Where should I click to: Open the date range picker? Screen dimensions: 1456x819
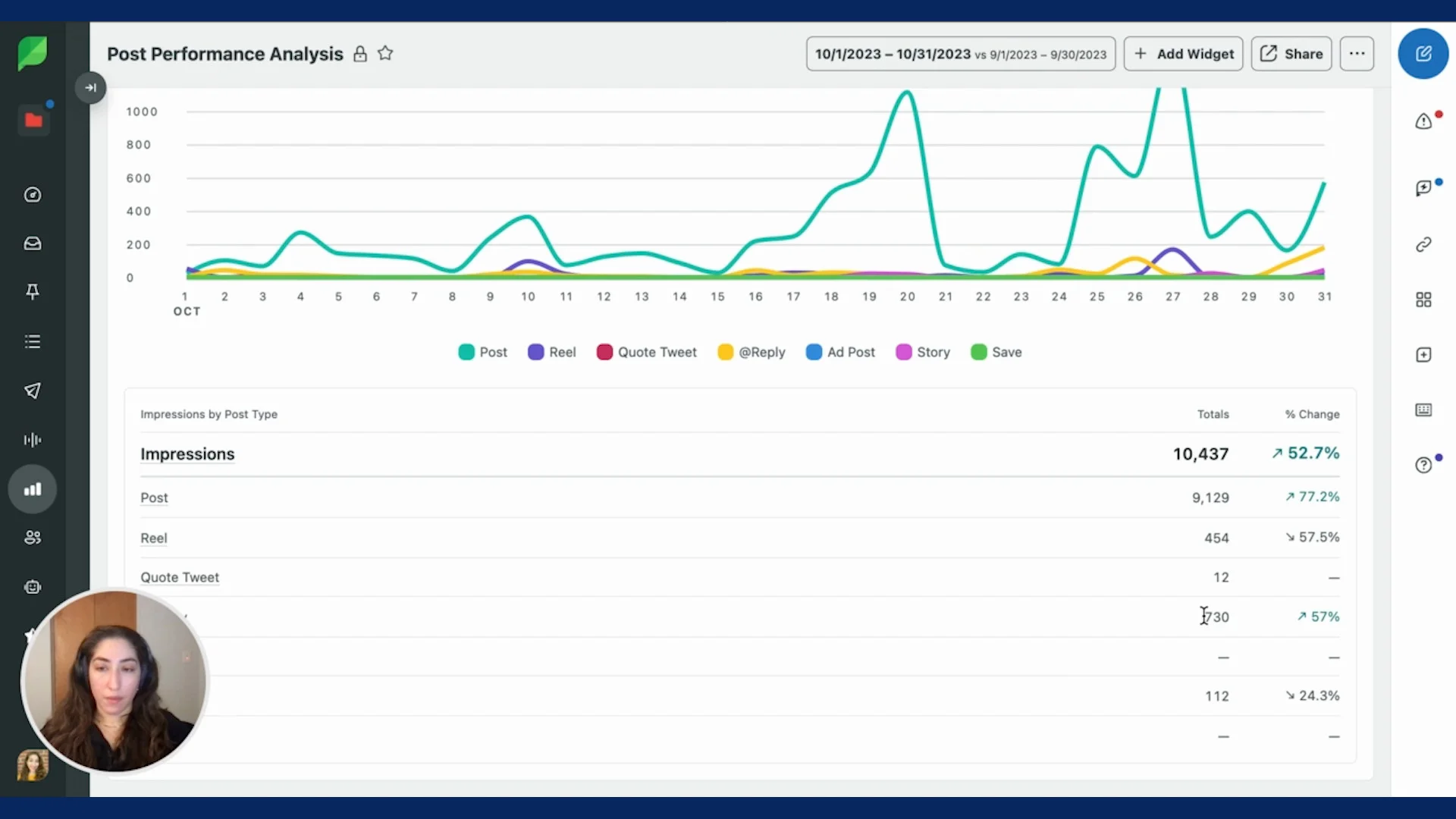pyautogui.click(x=960, y=54)
